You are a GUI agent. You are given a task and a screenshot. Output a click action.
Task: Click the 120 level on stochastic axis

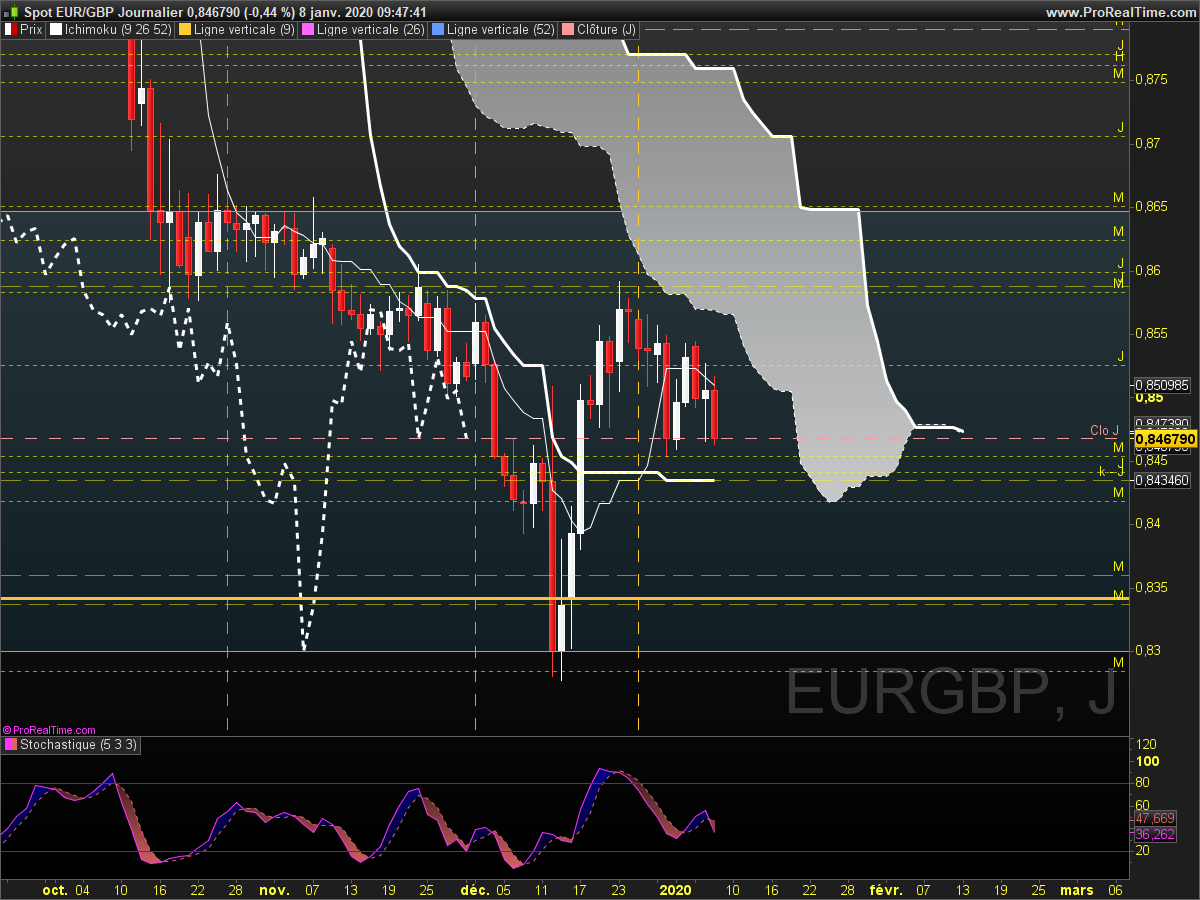[x=1147, y=745]
